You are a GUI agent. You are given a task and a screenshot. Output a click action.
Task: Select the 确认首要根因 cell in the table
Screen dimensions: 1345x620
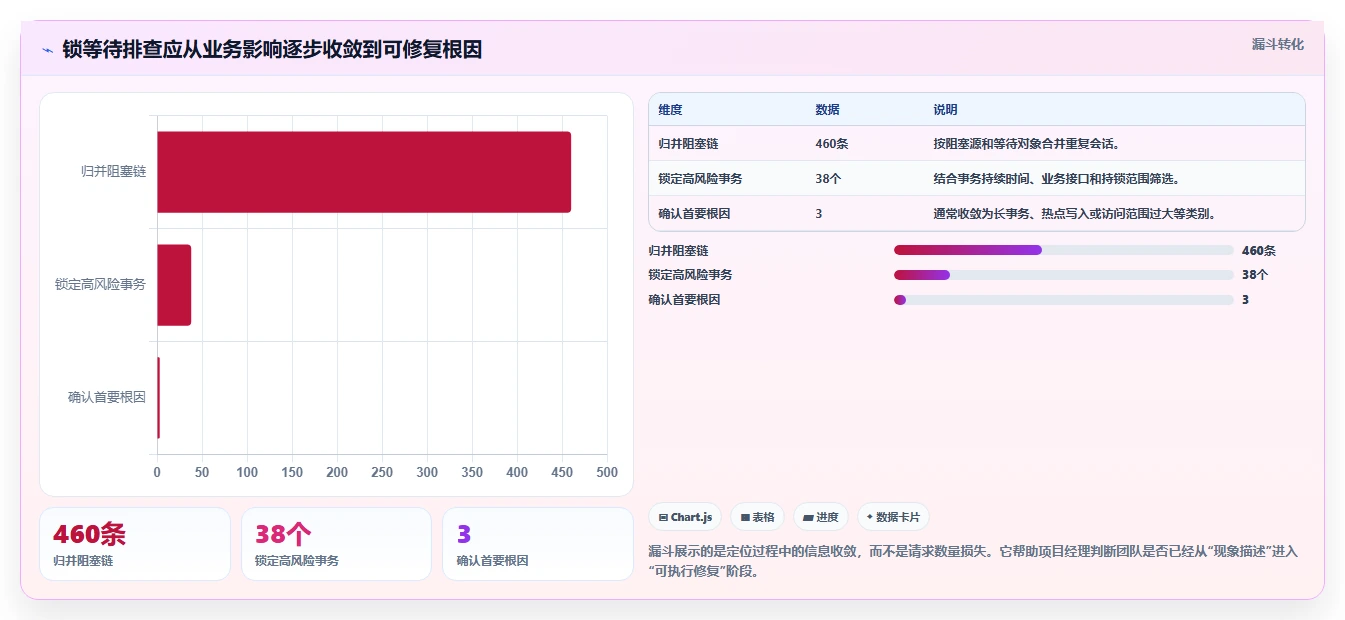(x=694, y=214)
